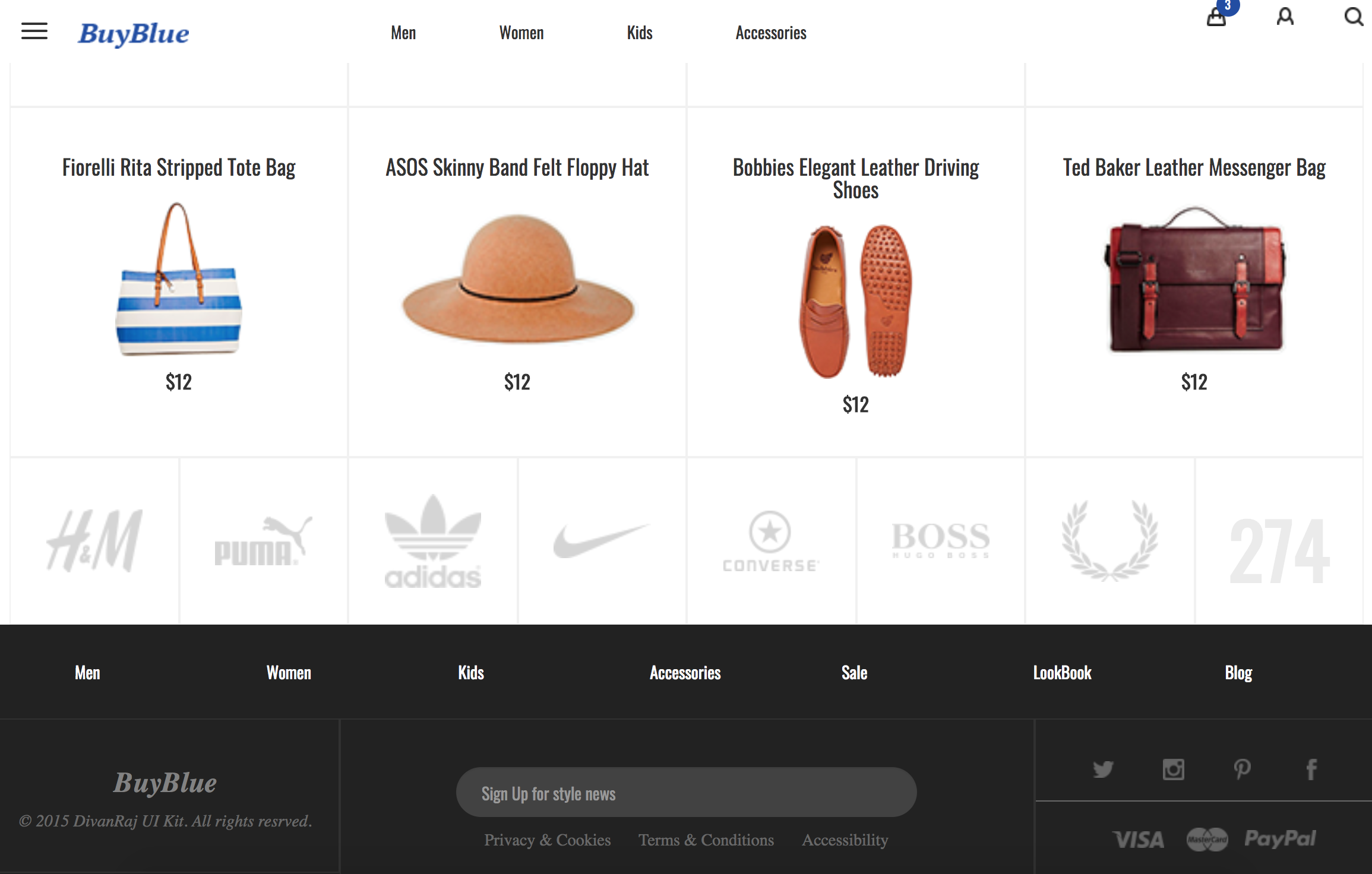Open Privacy & Cookies link
This screenshot has width=1372, height=874.
pos(547,840)
